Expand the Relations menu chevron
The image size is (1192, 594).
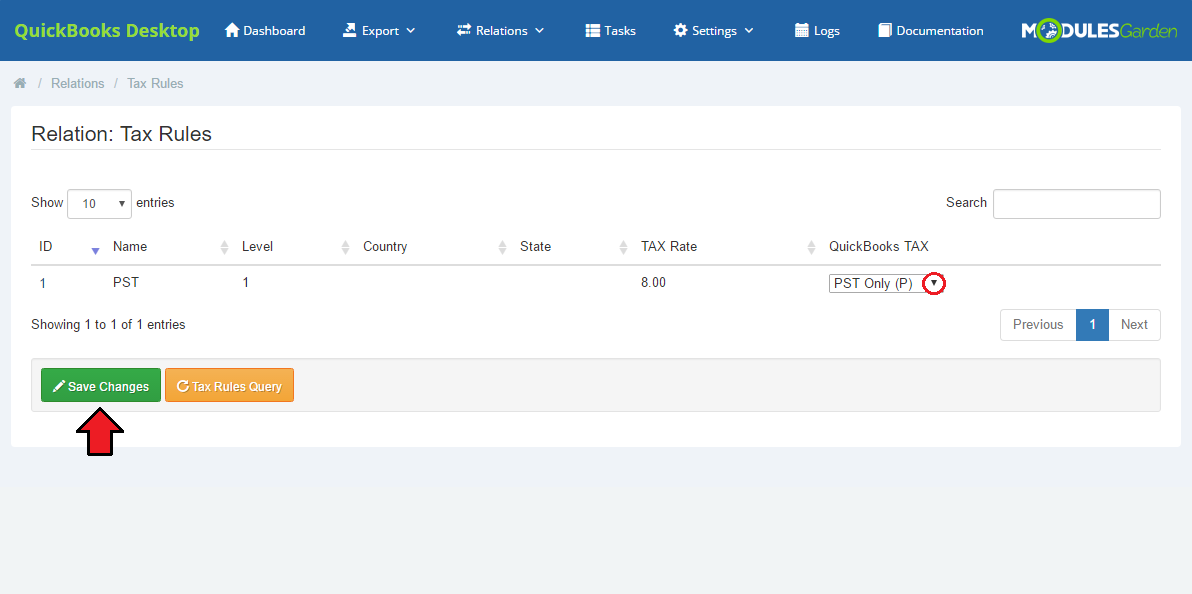coord(540,31)
